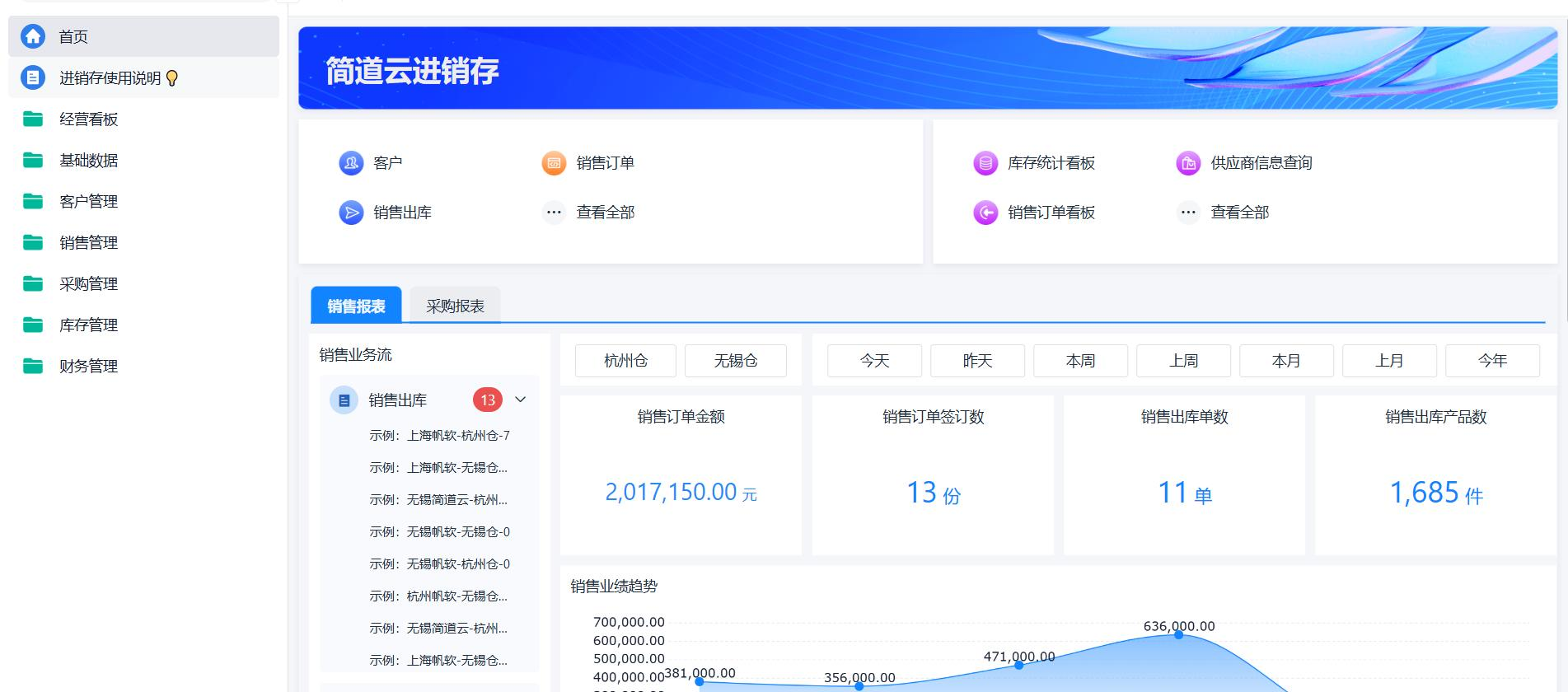The height and width of the screenshot is (692, 1568).
Task: Open 进销存使用说明 in the sidebar
Action: click(143, 77)
